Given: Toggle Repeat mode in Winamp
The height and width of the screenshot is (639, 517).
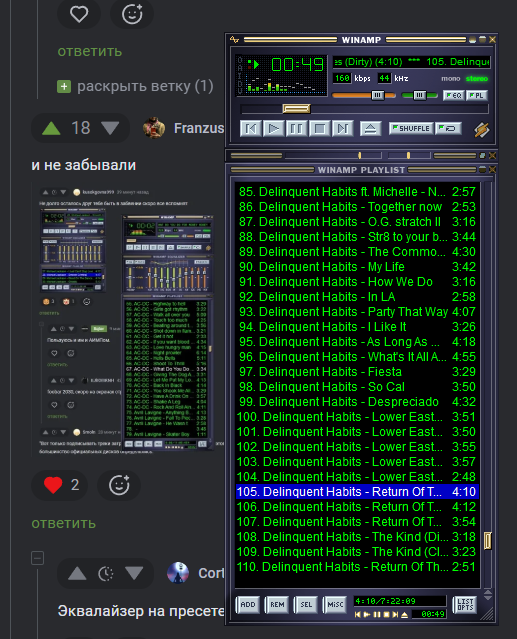Looking at the screenshot, I should coord(448,128).
